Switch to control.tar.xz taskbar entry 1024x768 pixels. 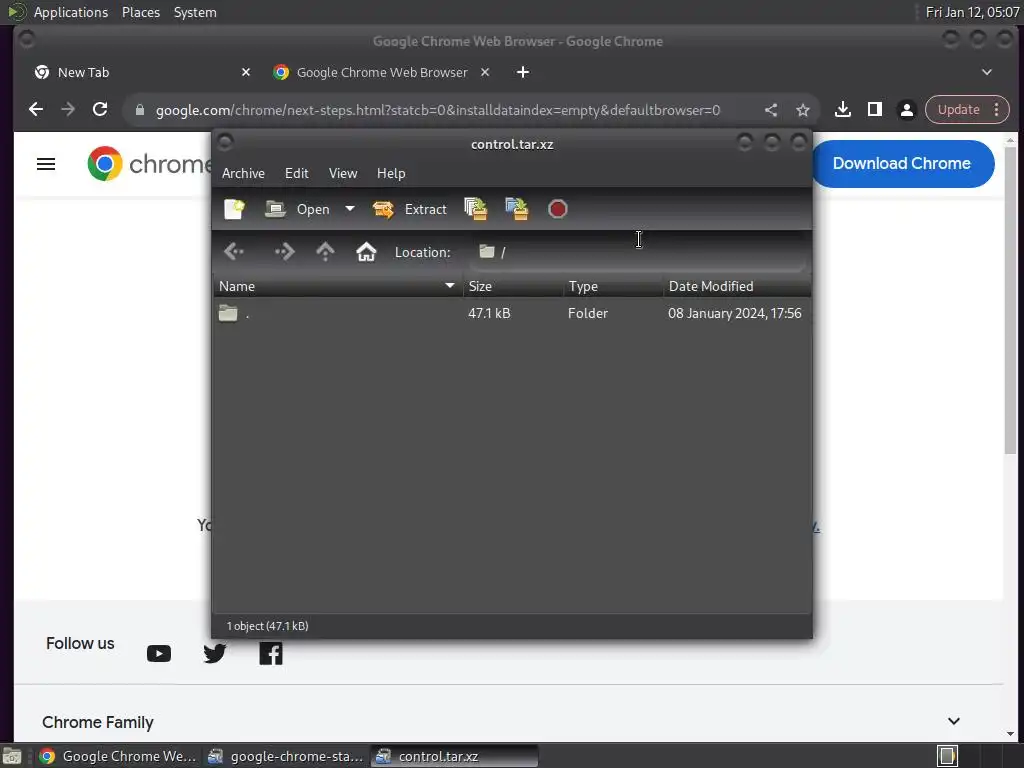click(x=455, y=756)
